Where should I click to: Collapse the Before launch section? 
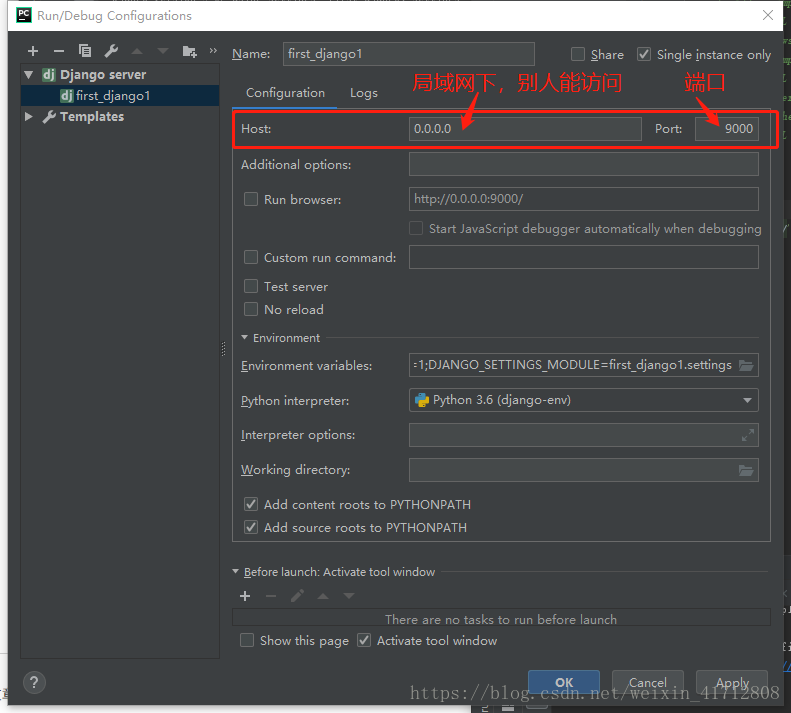click(236, 572)
